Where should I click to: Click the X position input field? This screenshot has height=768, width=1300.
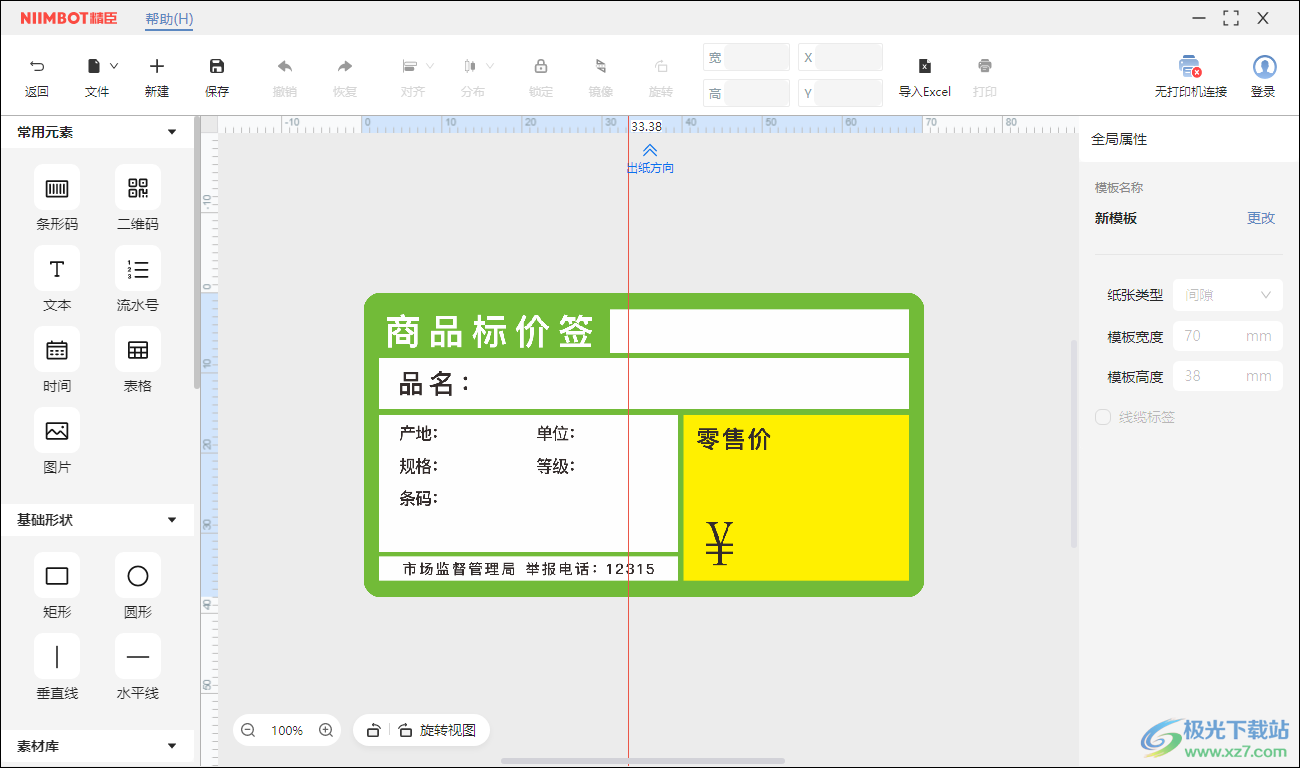pos(849,57)
